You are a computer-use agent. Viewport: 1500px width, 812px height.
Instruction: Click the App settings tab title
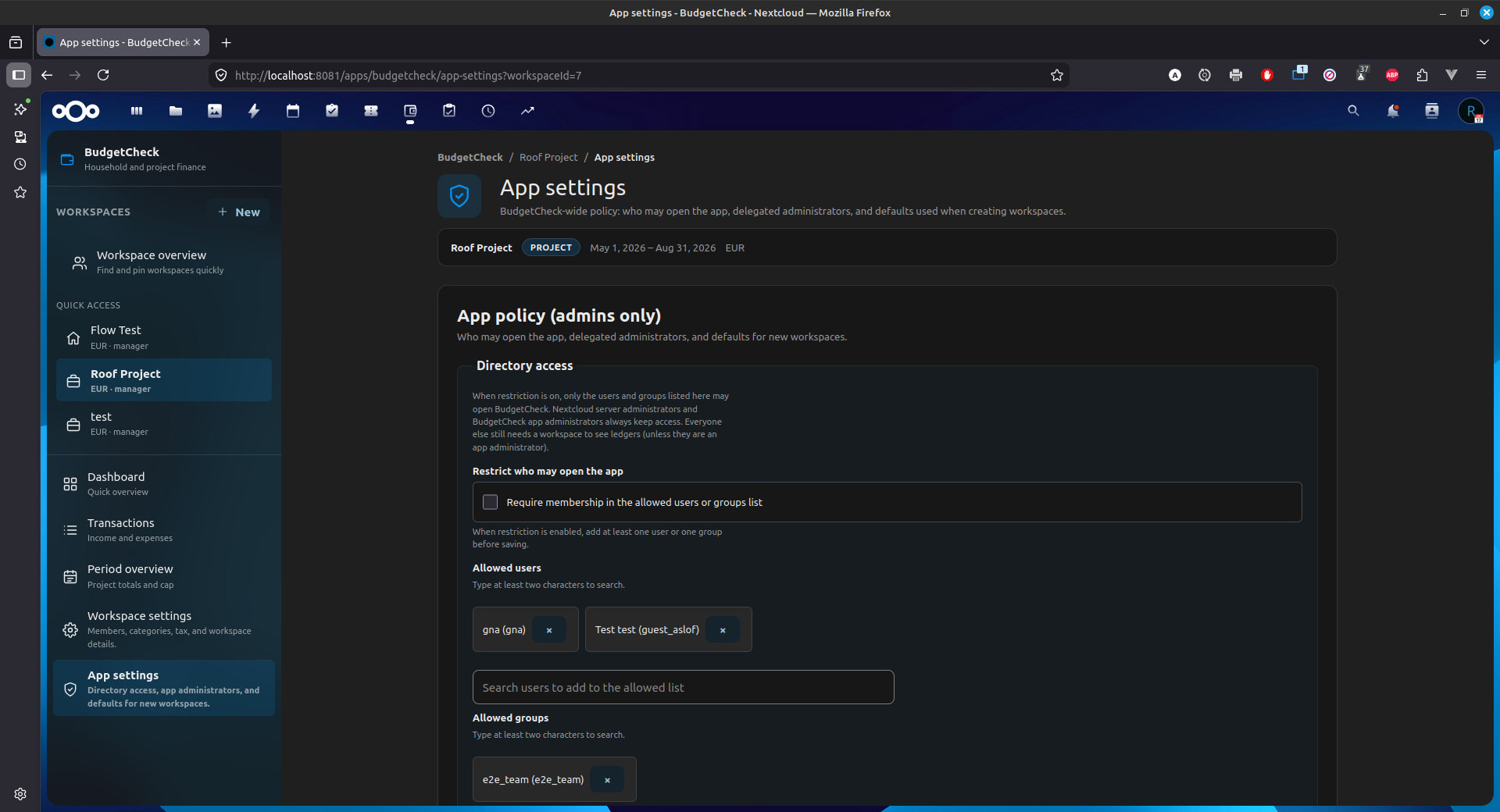tap(123, 42)
